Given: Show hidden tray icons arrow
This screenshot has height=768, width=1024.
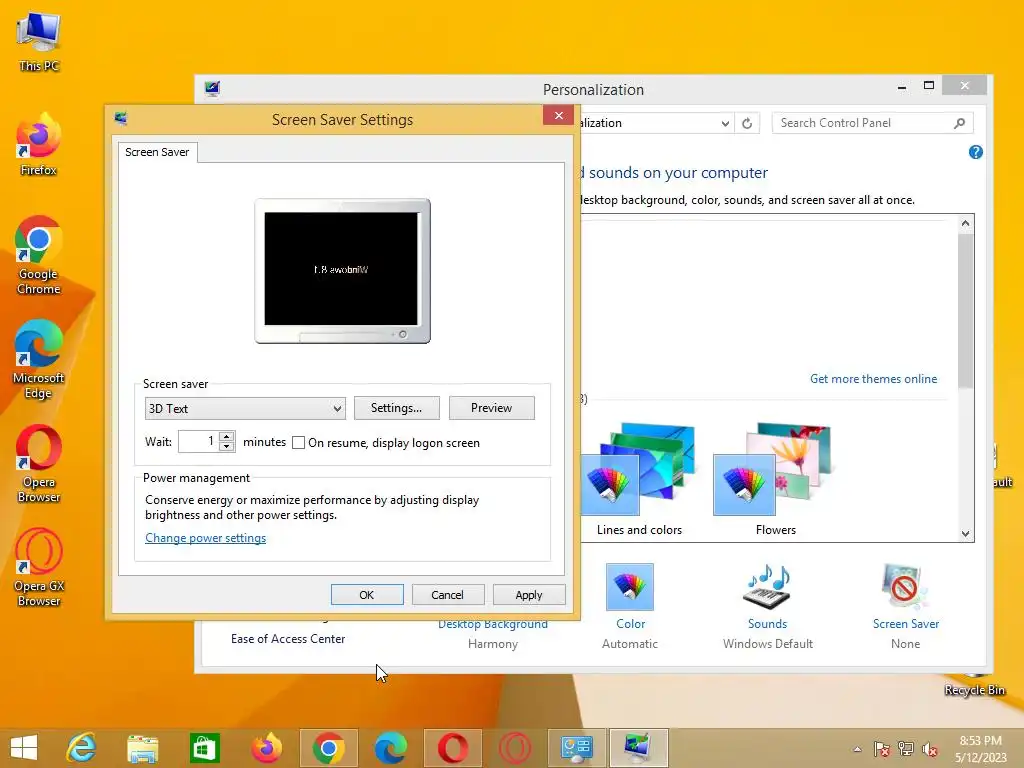Looking at the screenshot, I should 857,749.
